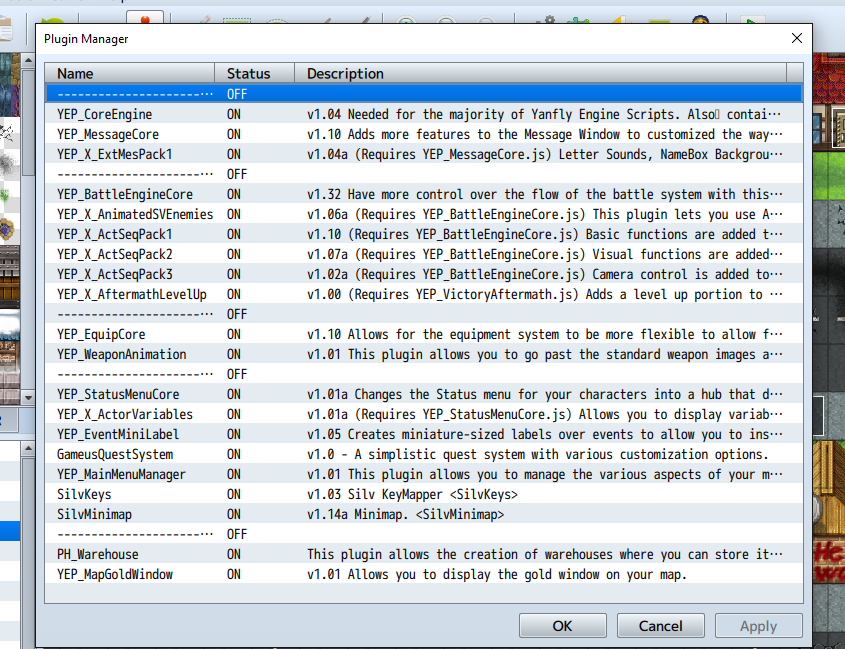The height and width of the screenshot is (649, 845).
Task: Select the YEP_MapGoldWindow plugin name
Action: [x=115, y=574]
